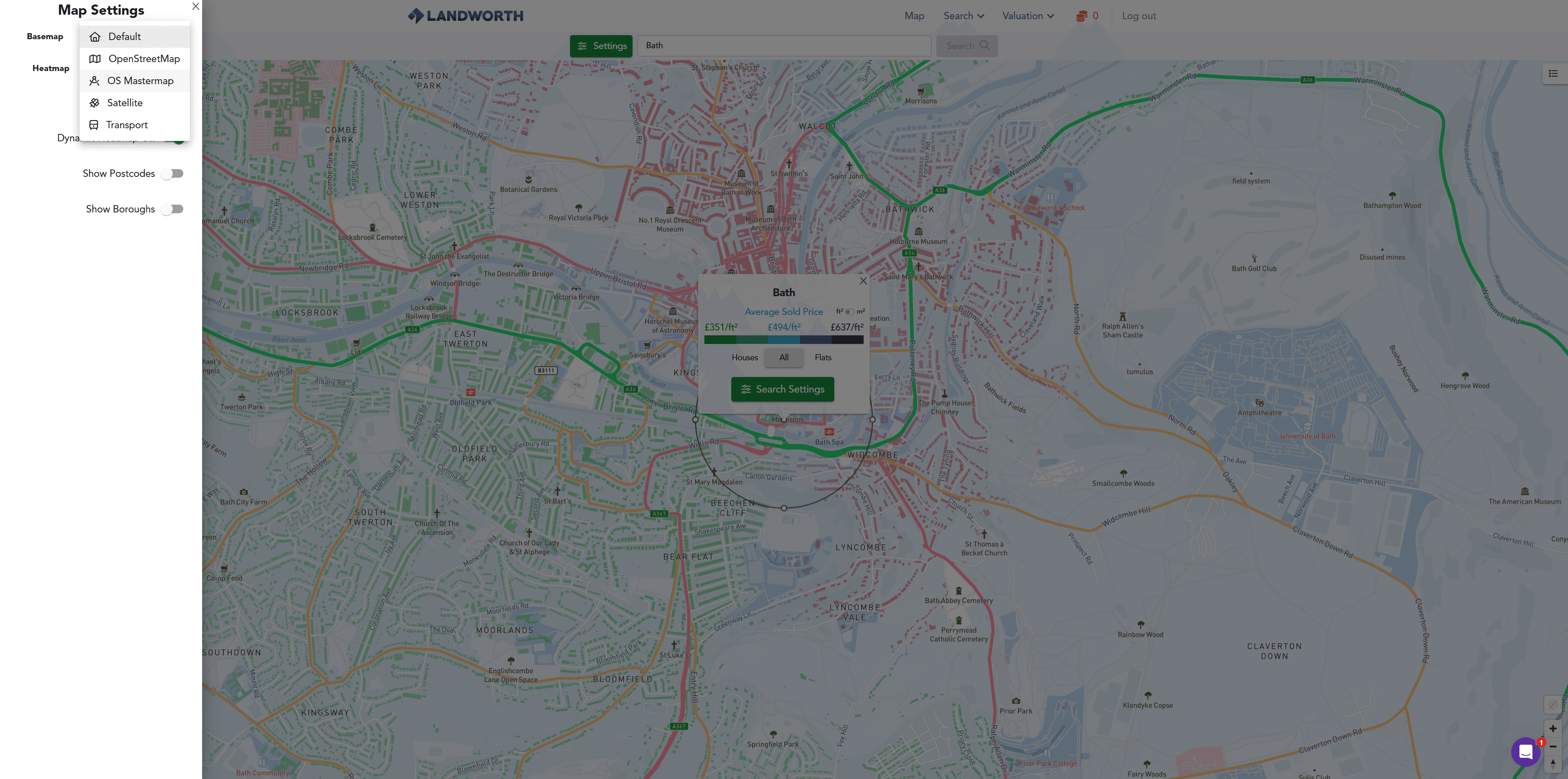Close the Map Settings panel
The height and width of the screenshot is (779, 1568).
[x=196, y=7]
